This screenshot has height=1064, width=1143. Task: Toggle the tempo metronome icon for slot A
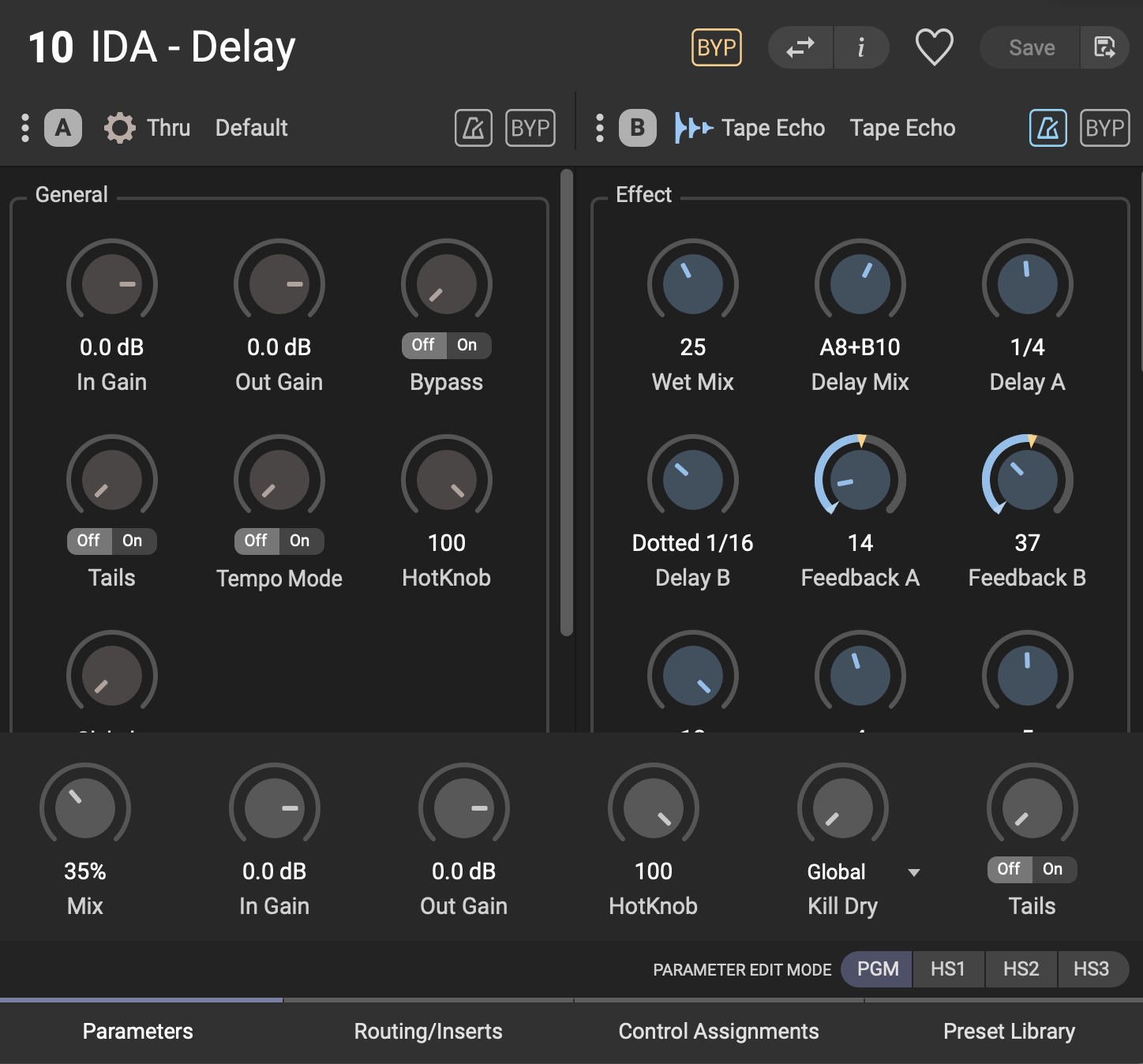click(473, 128)
